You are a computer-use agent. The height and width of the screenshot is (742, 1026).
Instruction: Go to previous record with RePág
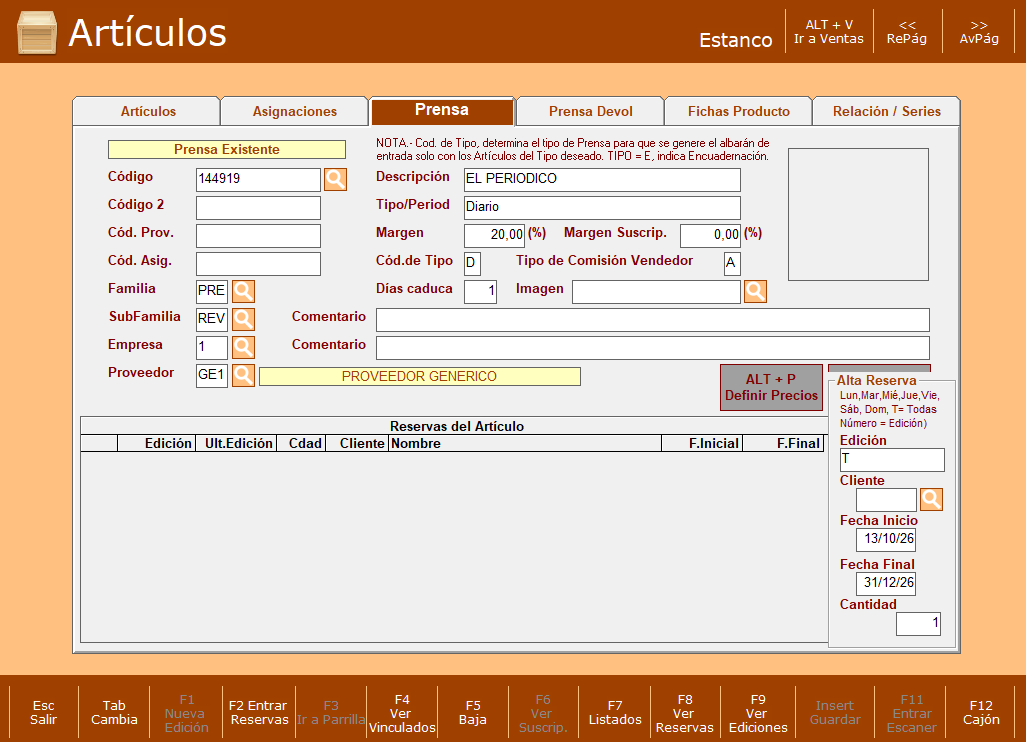(906, 31)
